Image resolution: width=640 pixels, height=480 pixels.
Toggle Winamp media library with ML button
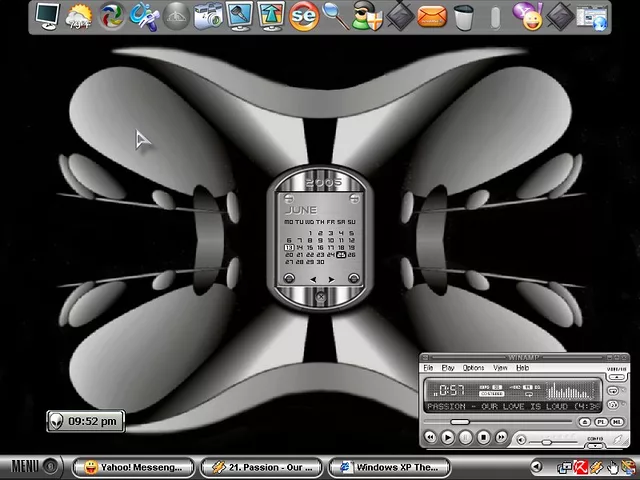(x=617, y=423)
